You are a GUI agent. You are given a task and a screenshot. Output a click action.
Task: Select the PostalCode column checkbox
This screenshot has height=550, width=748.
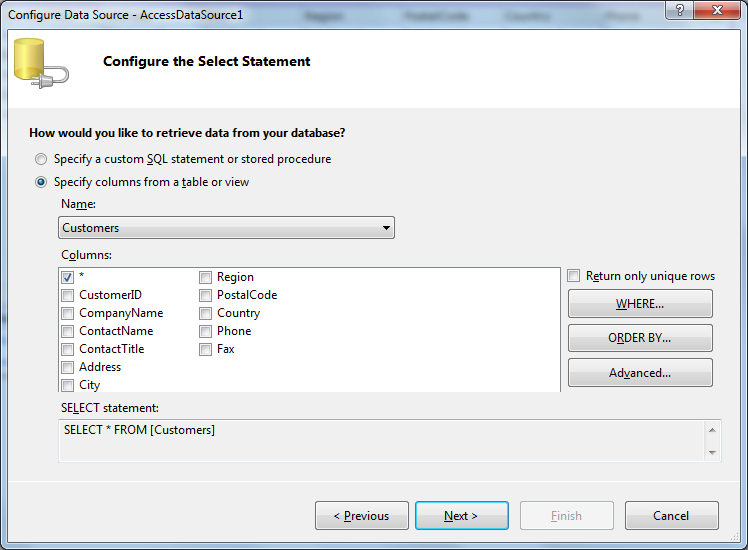(205, 295)
